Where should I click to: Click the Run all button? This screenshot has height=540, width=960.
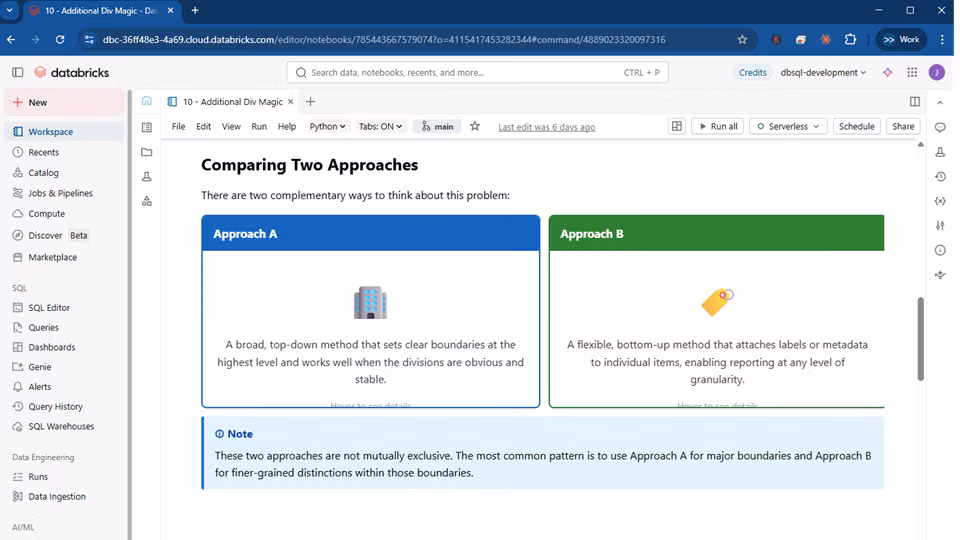click(x=717, y=127)
